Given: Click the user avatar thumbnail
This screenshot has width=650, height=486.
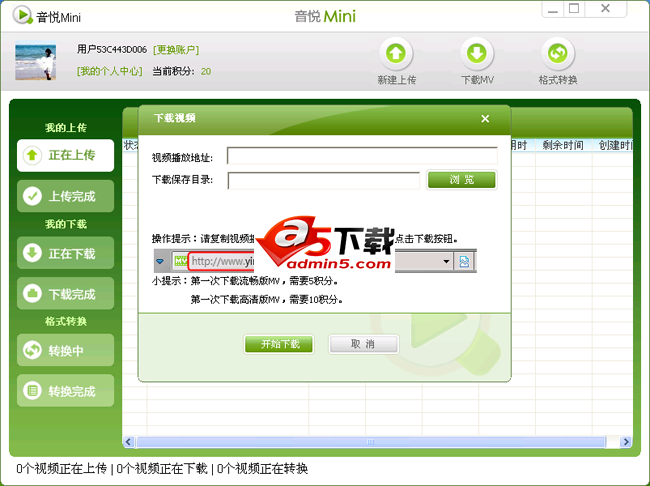Looking at the screenshot, I should pyautogui.click(x=36, y=61).
